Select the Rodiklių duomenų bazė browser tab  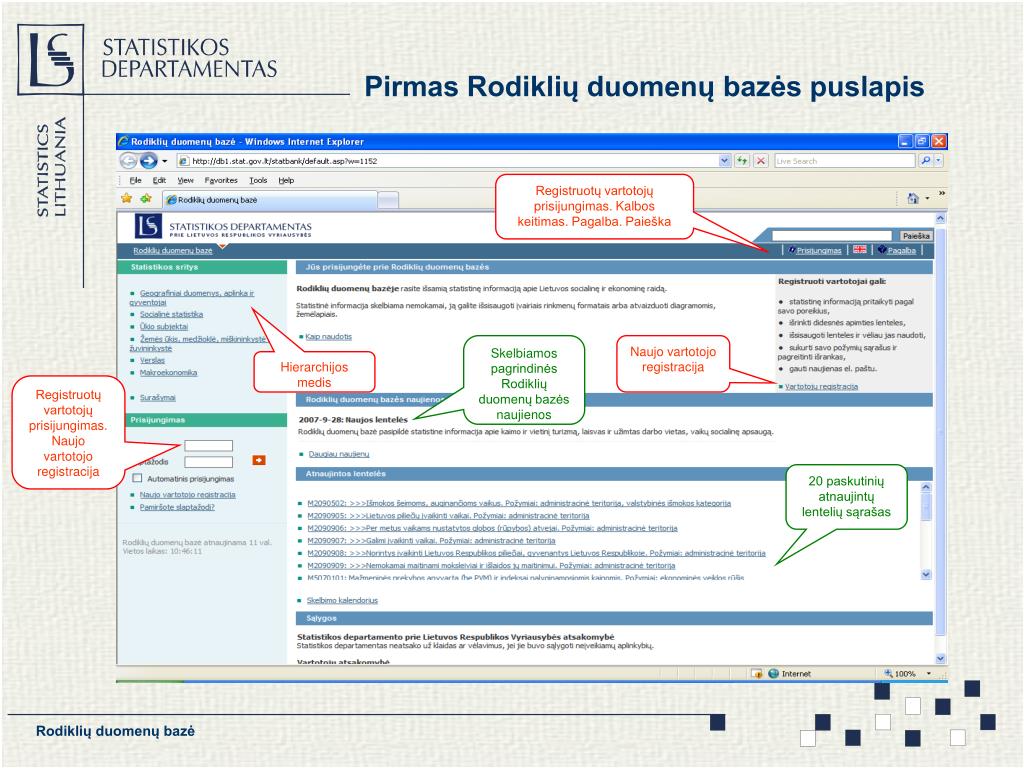click(270, 200)
